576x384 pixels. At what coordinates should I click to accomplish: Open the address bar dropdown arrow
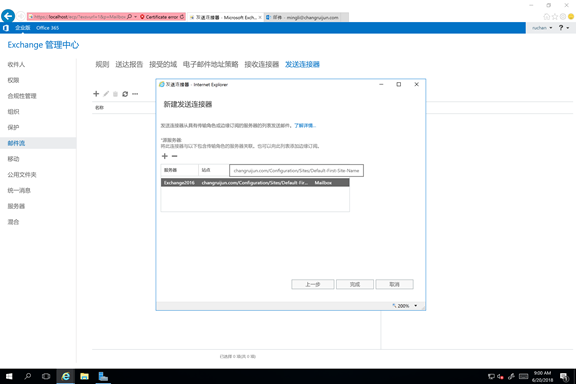[135, 17]
